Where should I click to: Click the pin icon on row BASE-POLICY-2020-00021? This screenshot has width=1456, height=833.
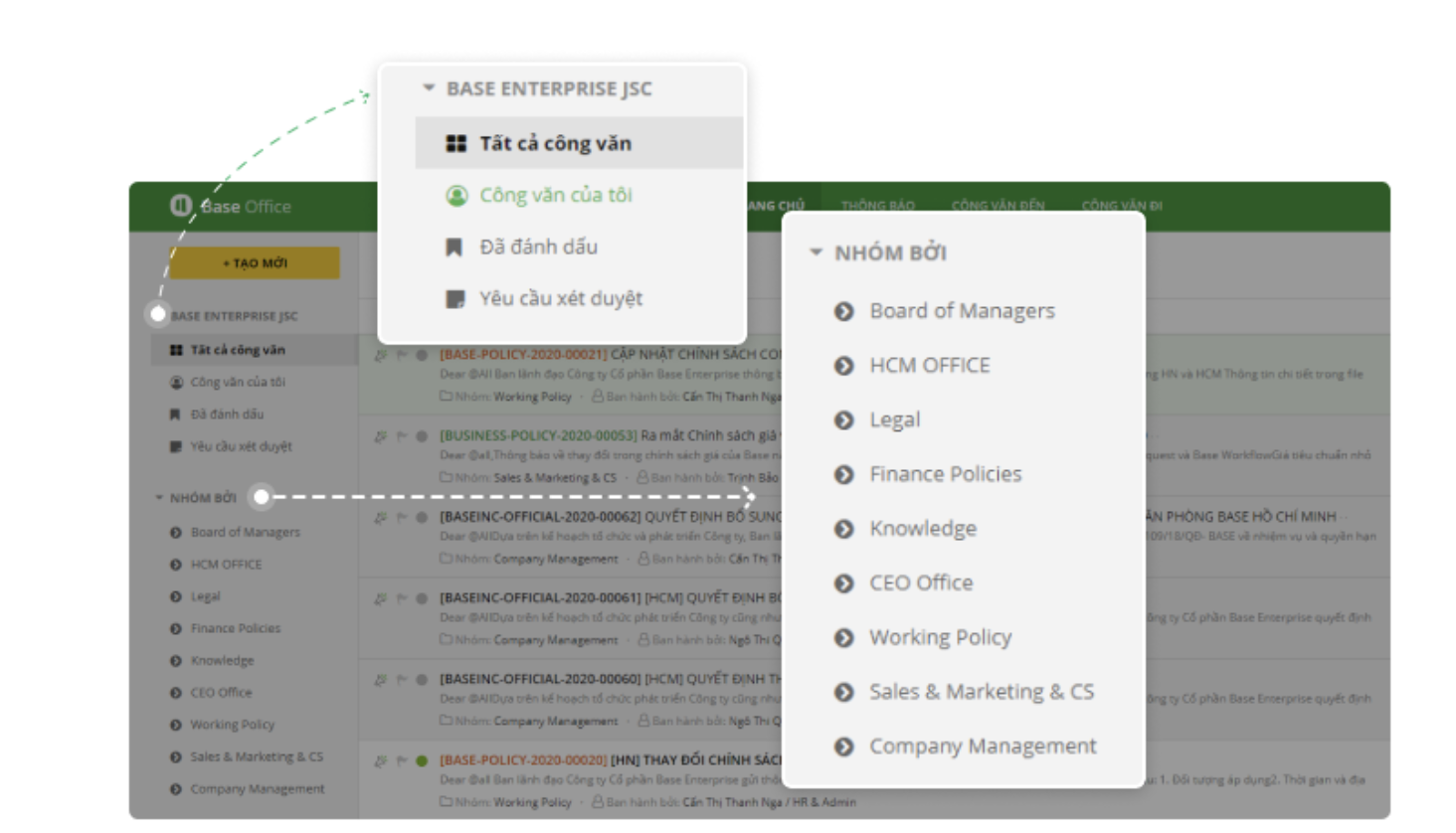(380, 355)
